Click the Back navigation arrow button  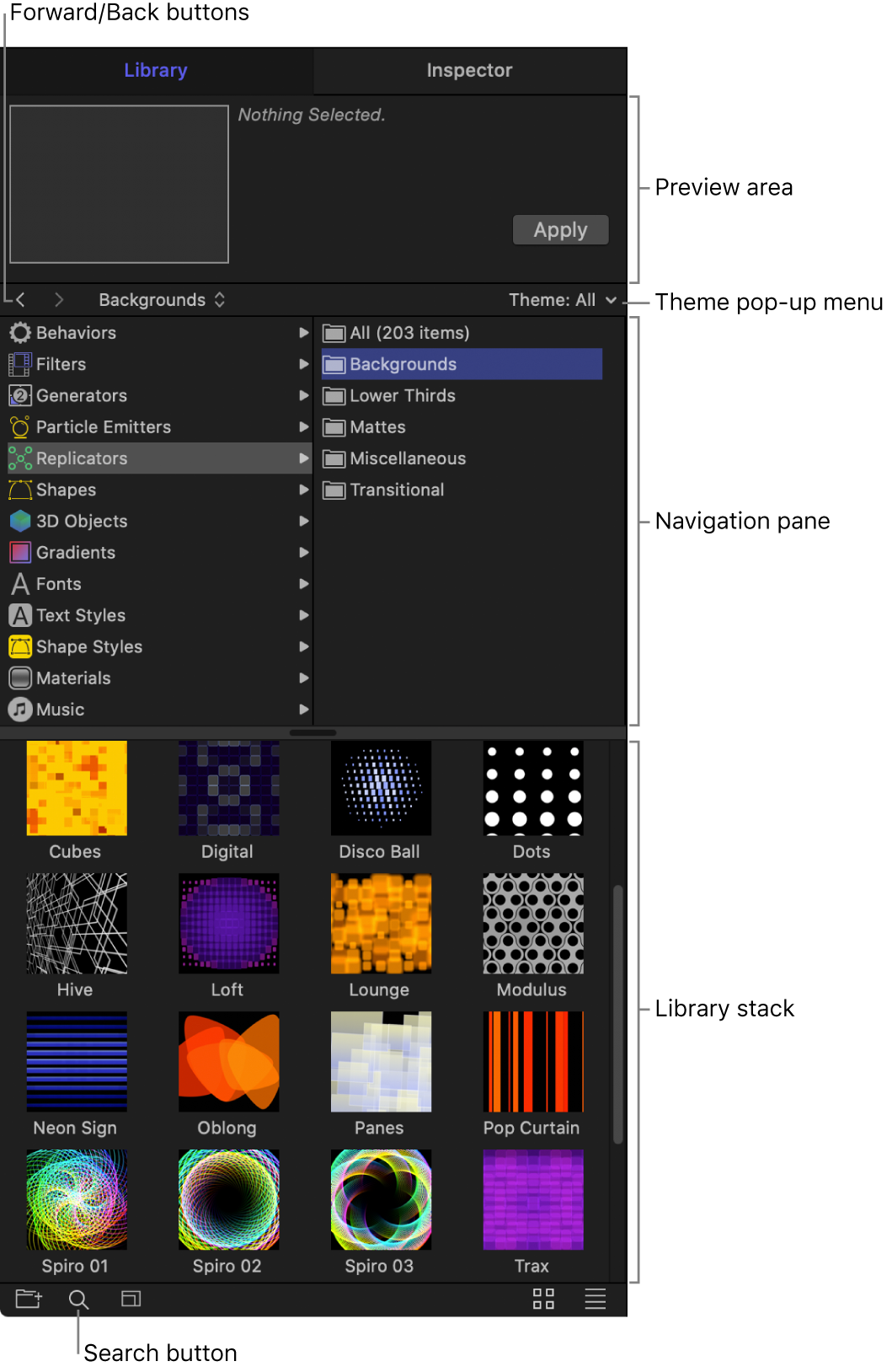pos(20,299)
